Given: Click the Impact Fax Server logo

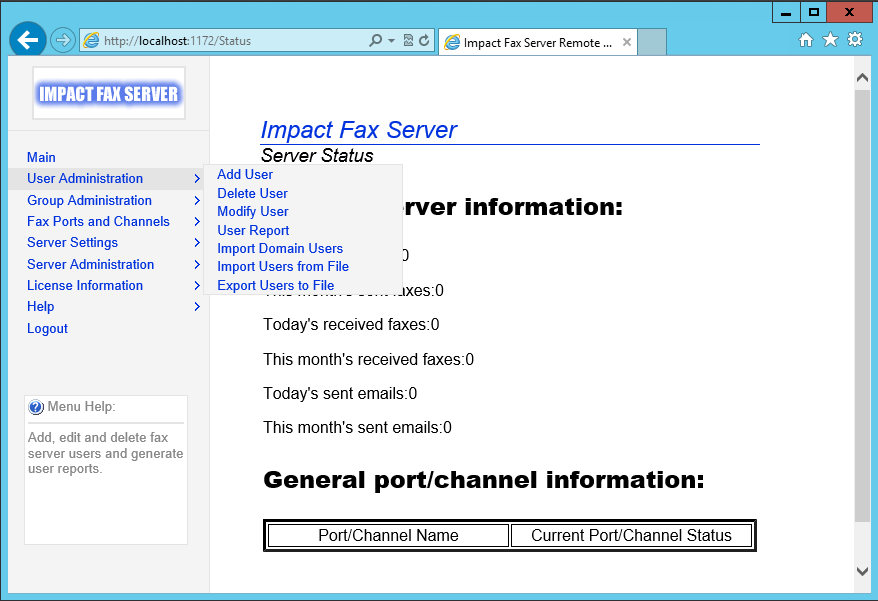Looking at the screenshot, I should coord(108,91).
